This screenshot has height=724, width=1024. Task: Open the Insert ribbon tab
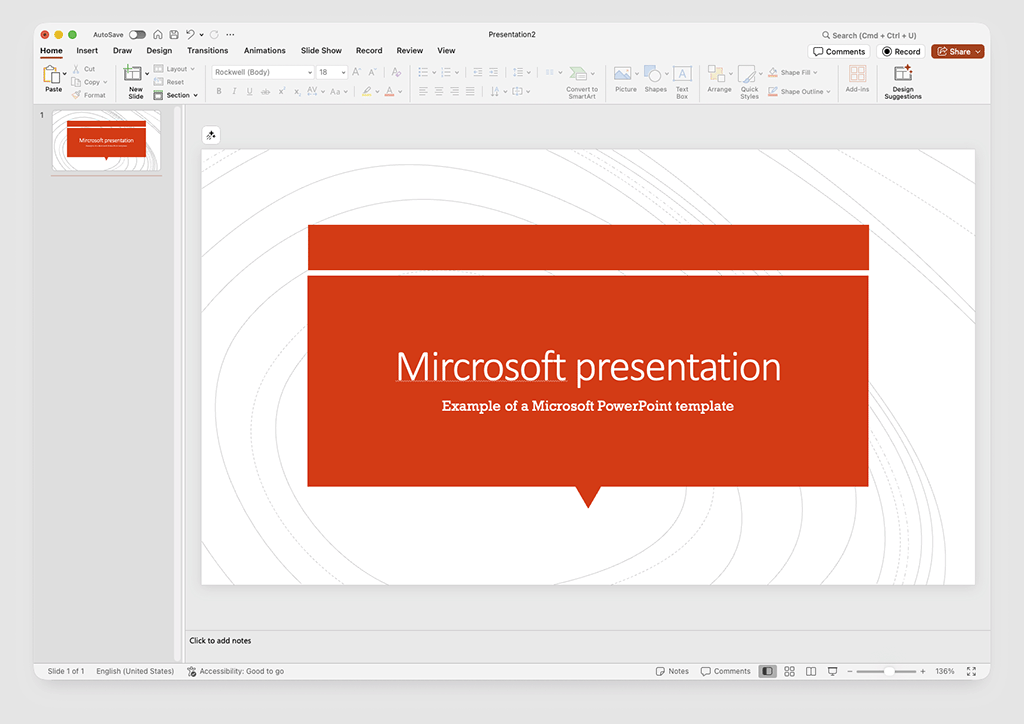pos(87,50)
